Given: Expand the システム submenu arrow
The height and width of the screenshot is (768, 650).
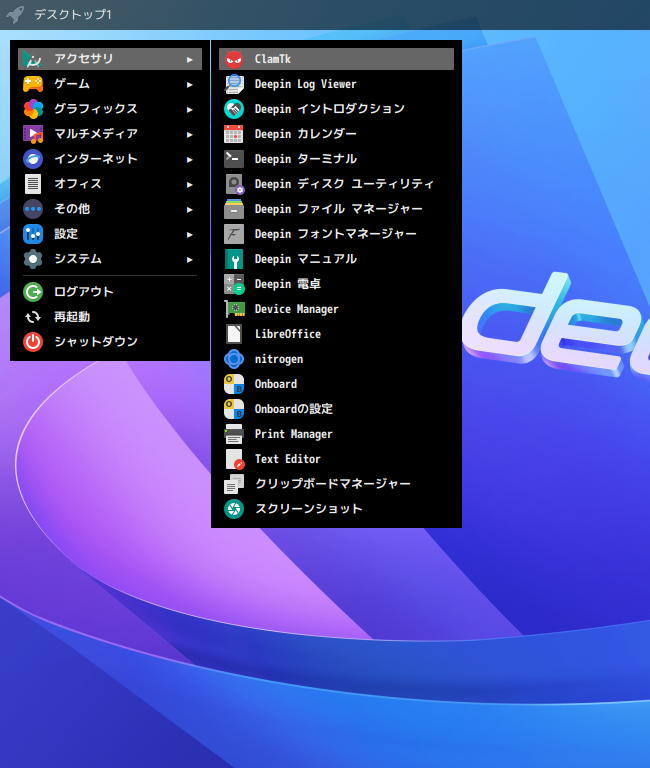Looking at the screenshot, I should point(190,260).
